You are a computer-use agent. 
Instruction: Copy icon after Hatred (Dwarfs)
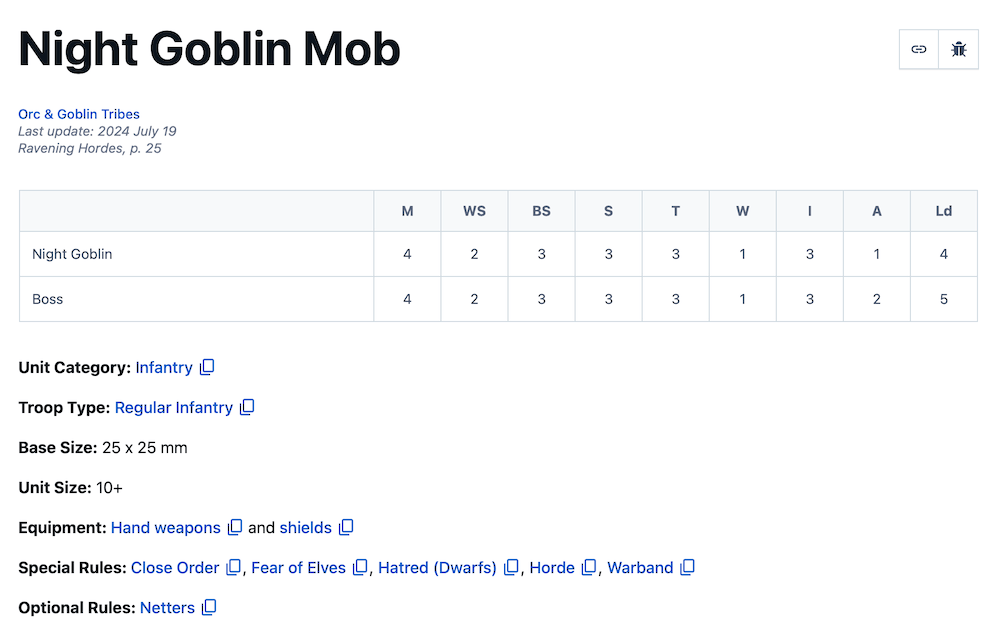(511, 568)
